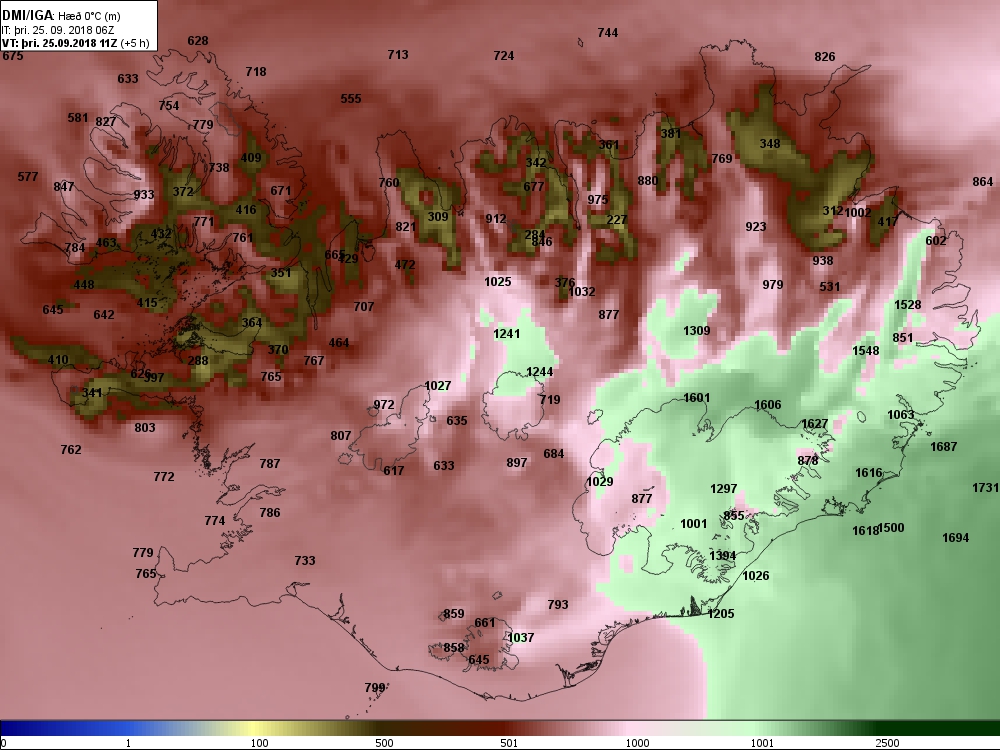Screen dimensions: 1000x750
Task: Click the map value 912
Action: [496, 219]
